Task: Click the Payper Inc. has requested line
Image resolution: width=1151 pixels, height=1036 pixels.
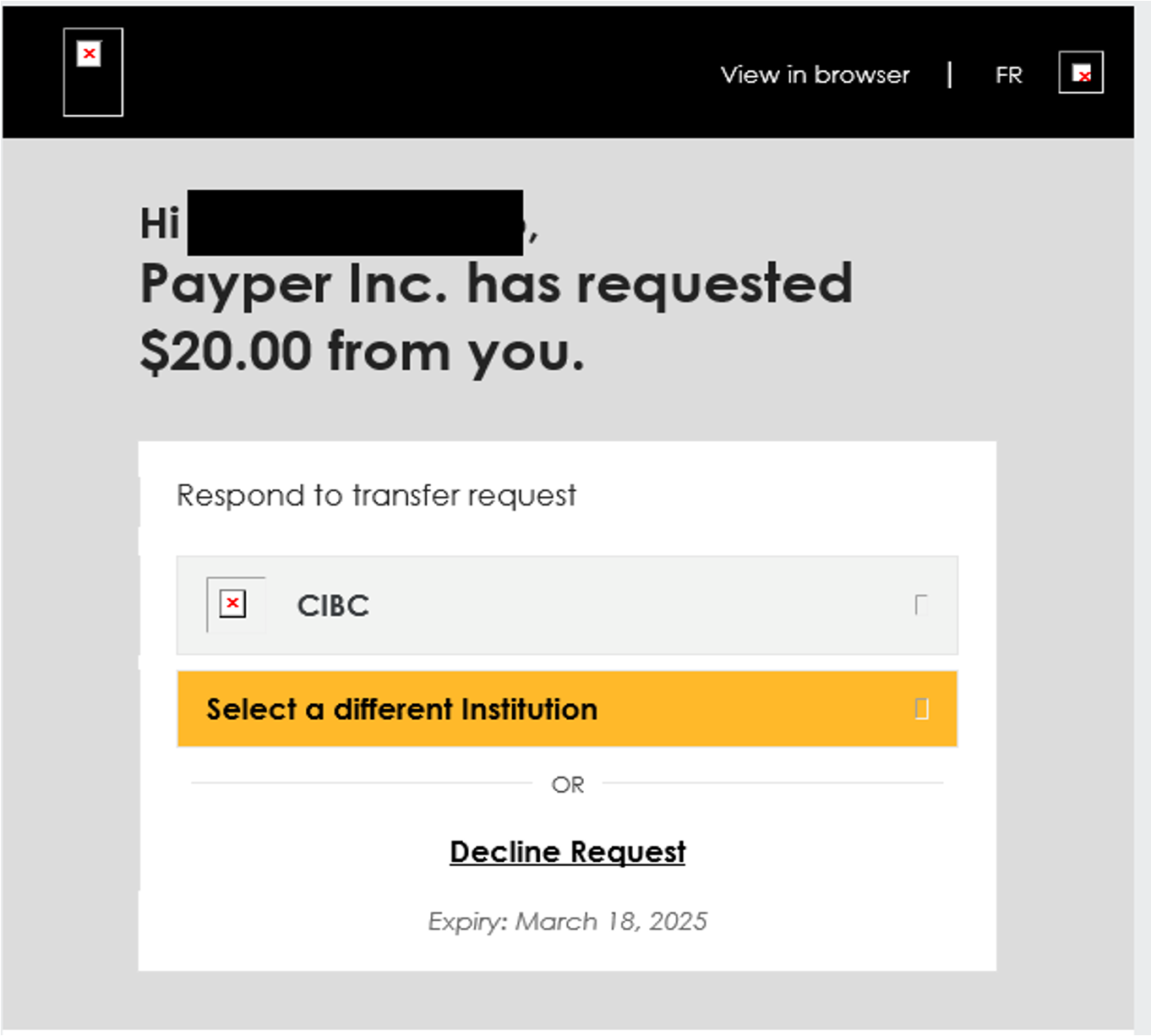Action: [x=496, y=284]
